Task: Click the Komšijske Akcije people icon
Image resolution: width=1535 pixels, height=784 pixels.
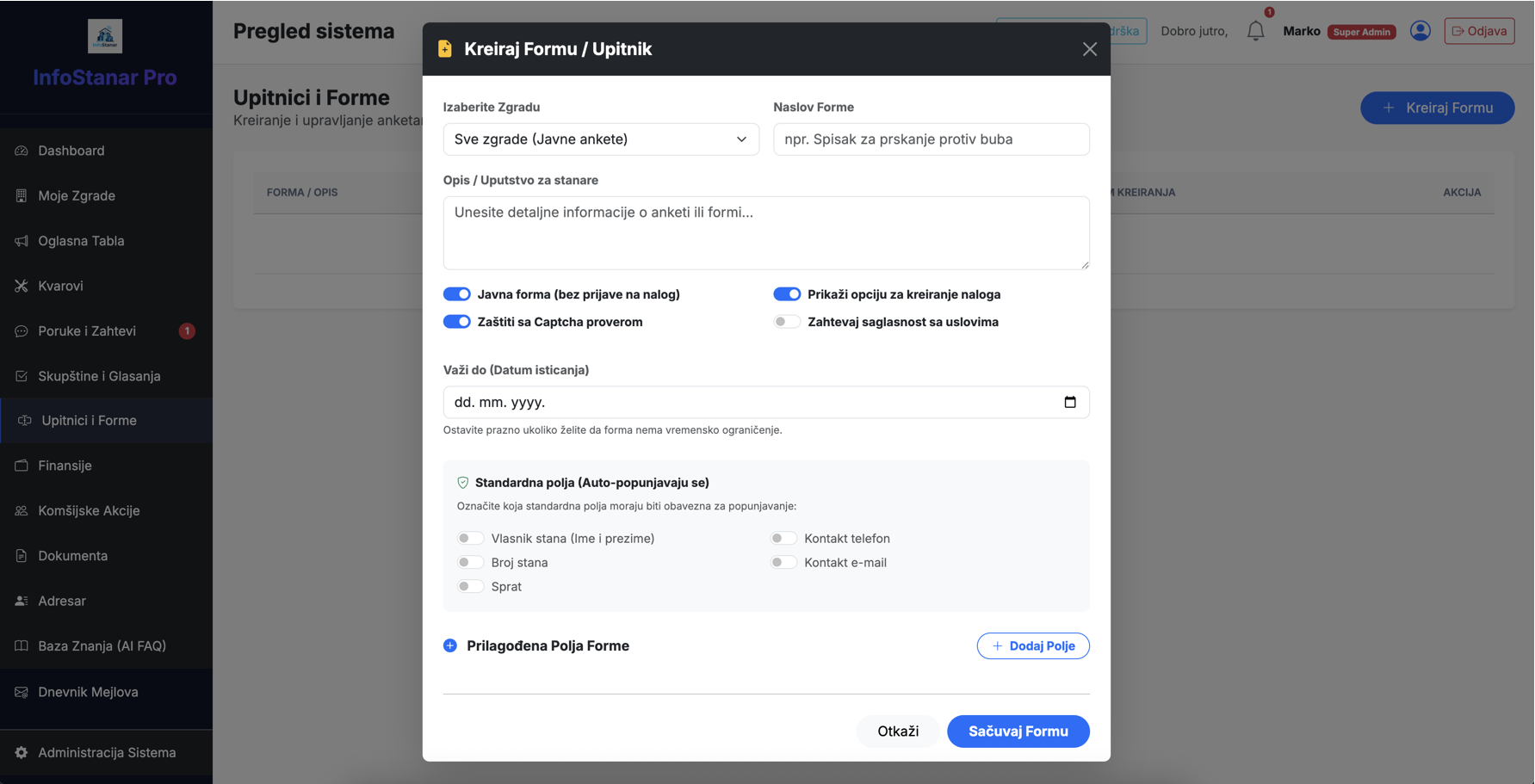Action: [22, 510]
